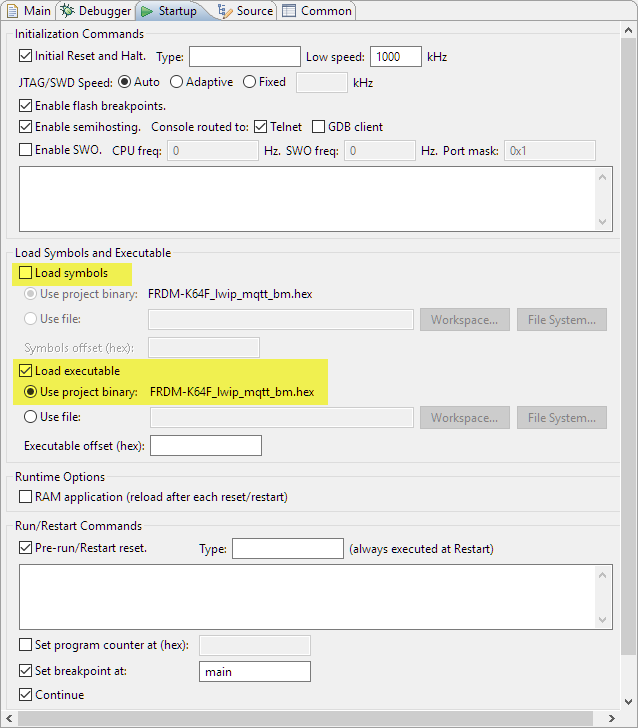Enable the SWO checkbox
The image size is (638, 728).
click(x=26, y=150)
